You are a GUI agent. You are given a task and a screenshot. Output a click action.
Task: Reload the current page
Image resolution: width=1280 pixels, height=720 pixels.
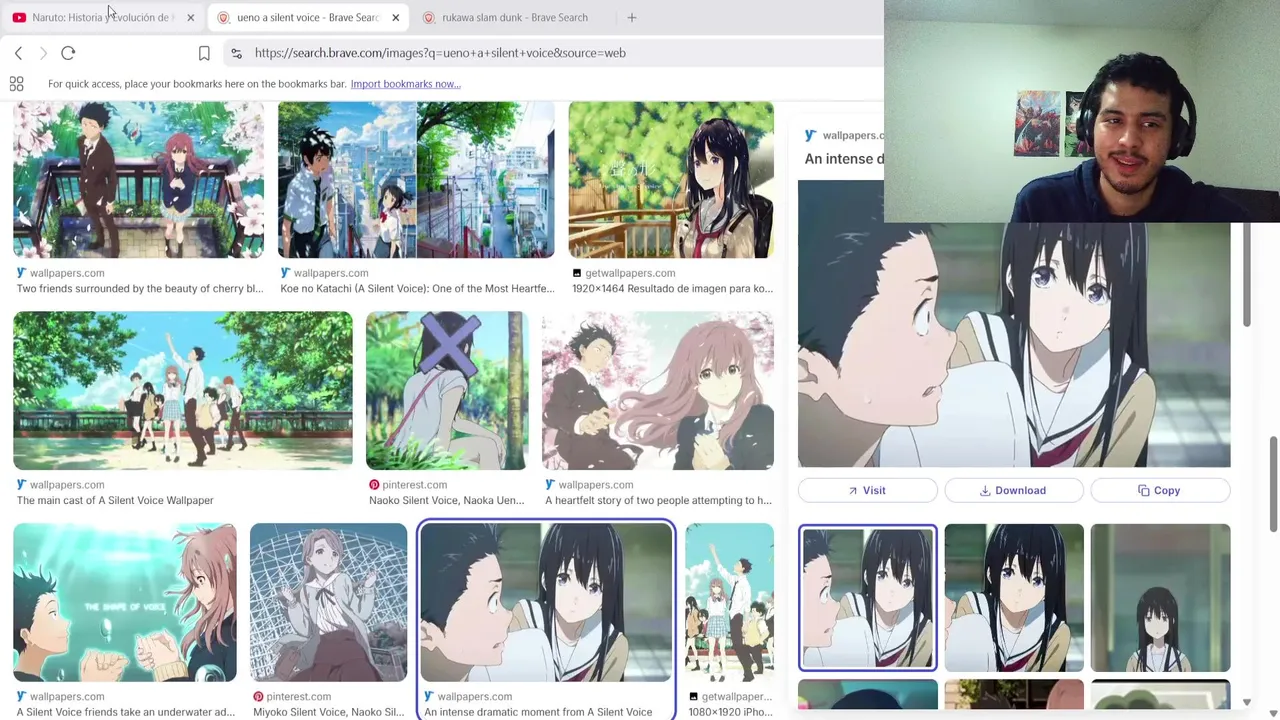[x=68, y=53]
